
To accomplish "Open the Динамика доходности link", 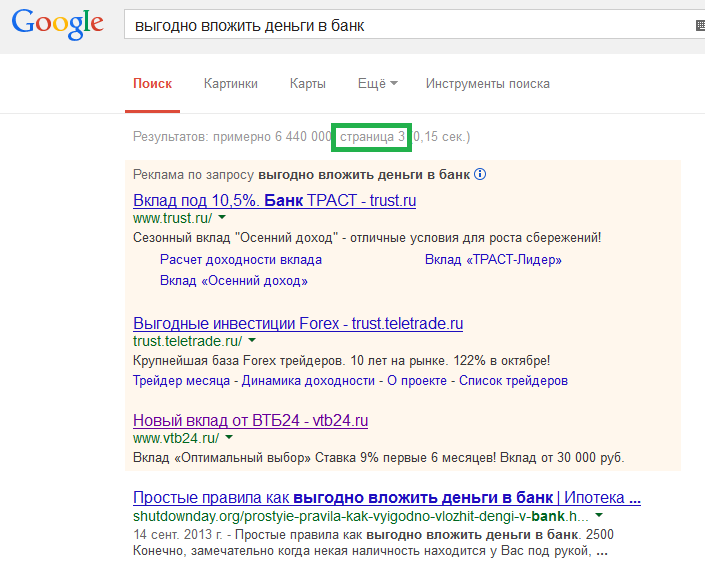I will (308, 380).
